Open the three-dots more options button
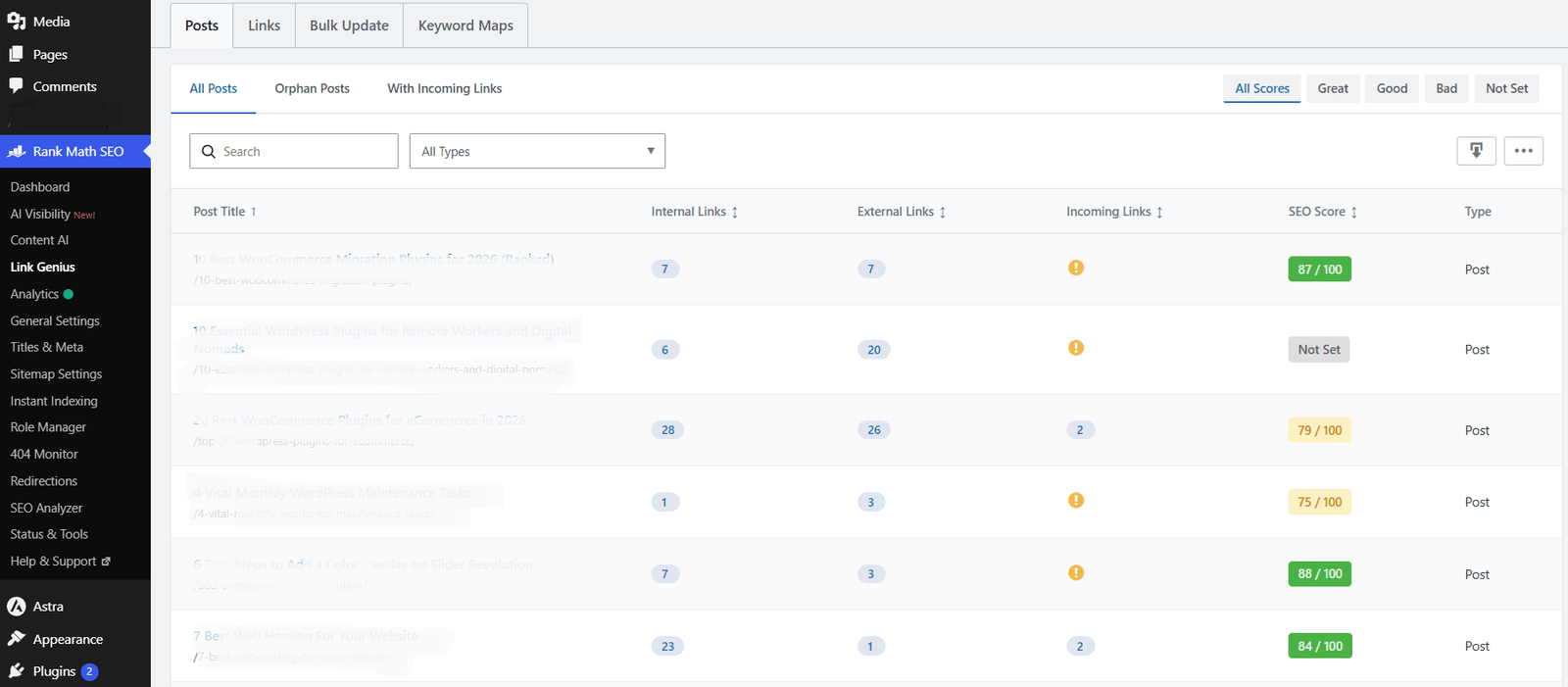1568x687 pixels. coord(1524,151)
